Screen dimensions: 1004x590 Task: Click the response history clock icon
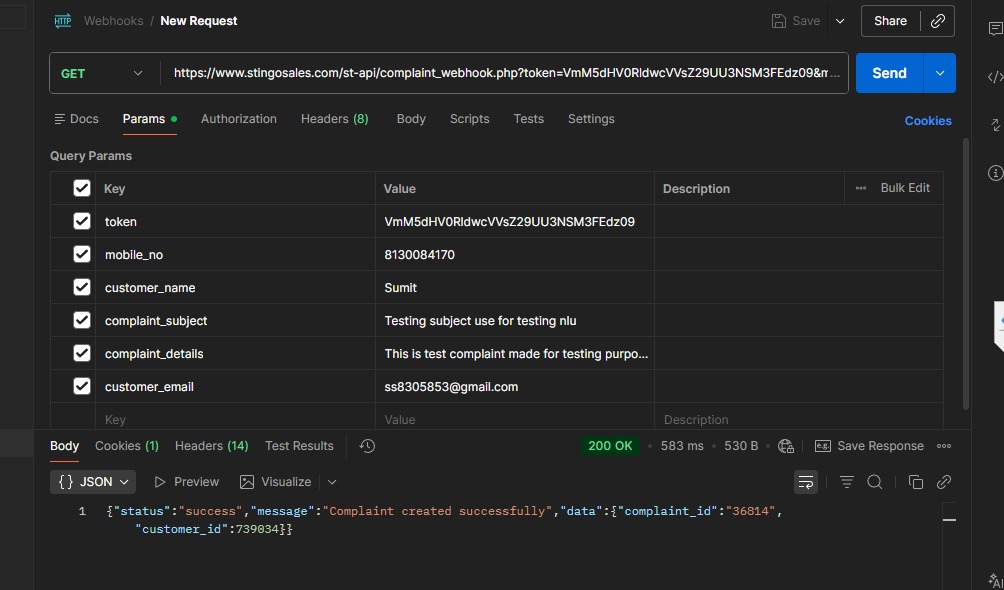[367, 446]
